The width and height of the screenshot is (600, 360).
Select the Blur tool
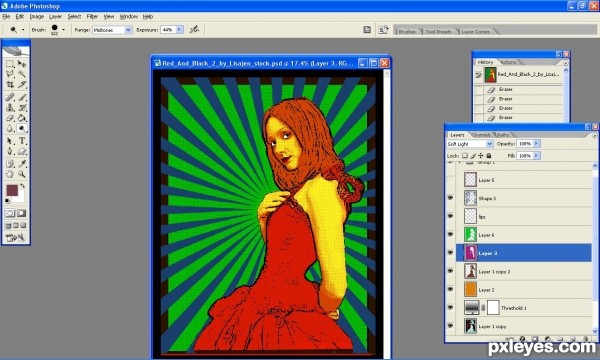coord(10,129)
